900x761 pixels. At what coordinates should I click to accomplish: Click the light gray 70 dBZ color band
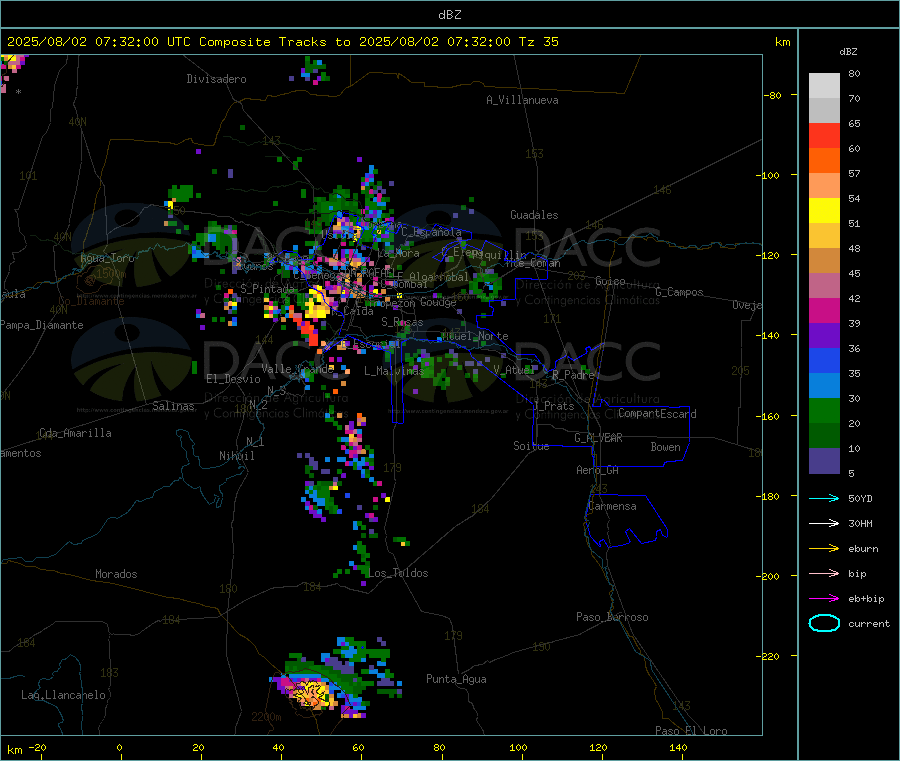pos(824,86)
